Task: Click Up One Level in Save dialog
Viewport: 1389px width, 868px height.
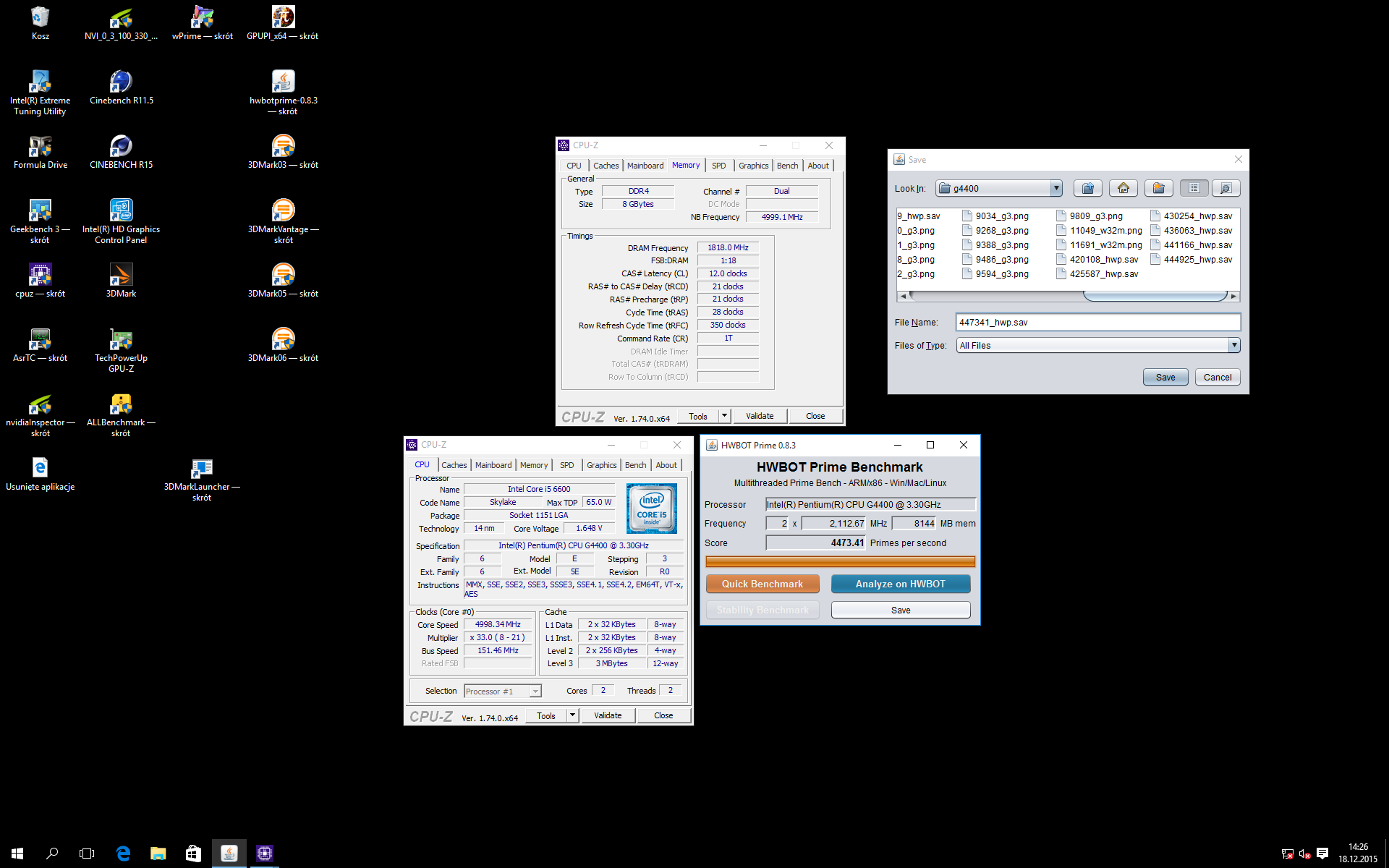Action: [x=1087, y=188]
